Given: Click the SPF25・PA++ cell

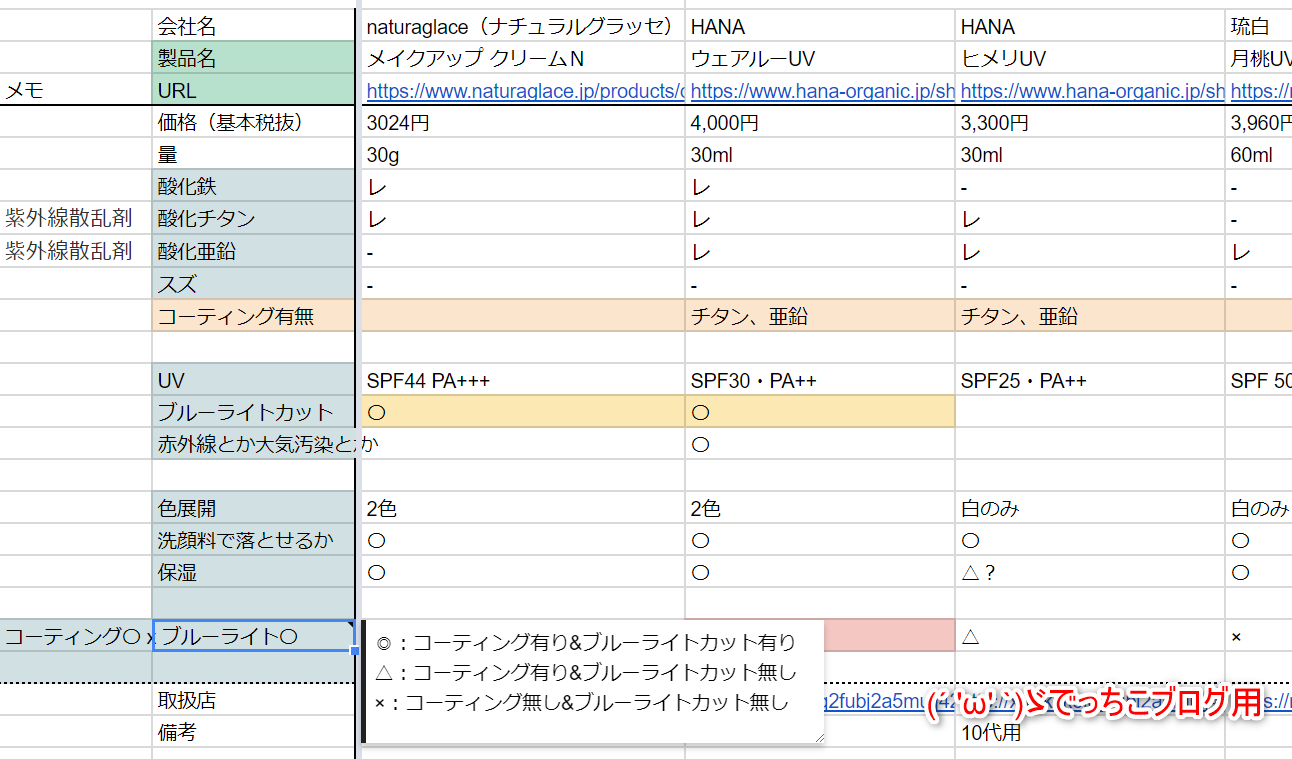Looking at the screenshot, I should coord(1090,380).
